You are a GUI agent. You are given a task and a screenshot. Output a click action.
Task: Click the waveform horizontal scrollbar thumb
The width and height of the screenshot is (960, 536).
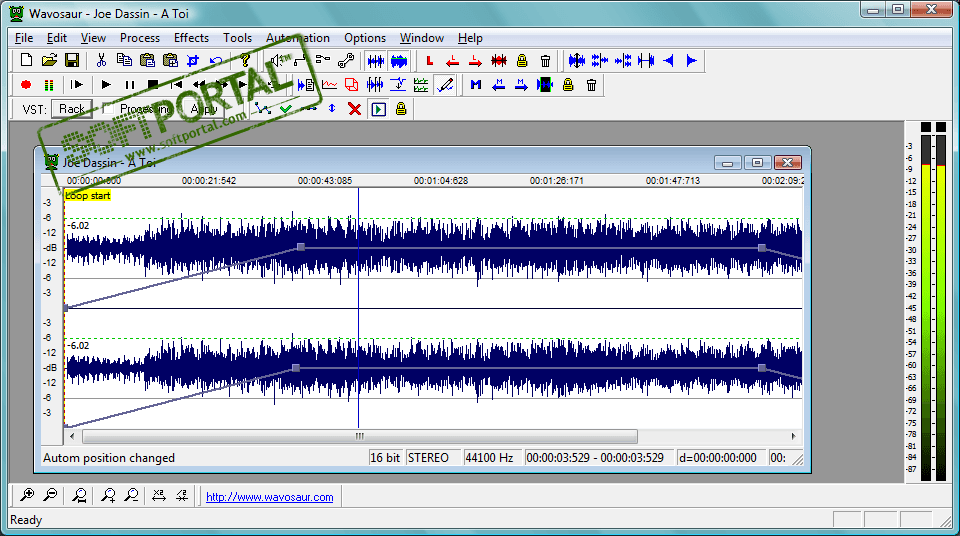tap(359, 437)
